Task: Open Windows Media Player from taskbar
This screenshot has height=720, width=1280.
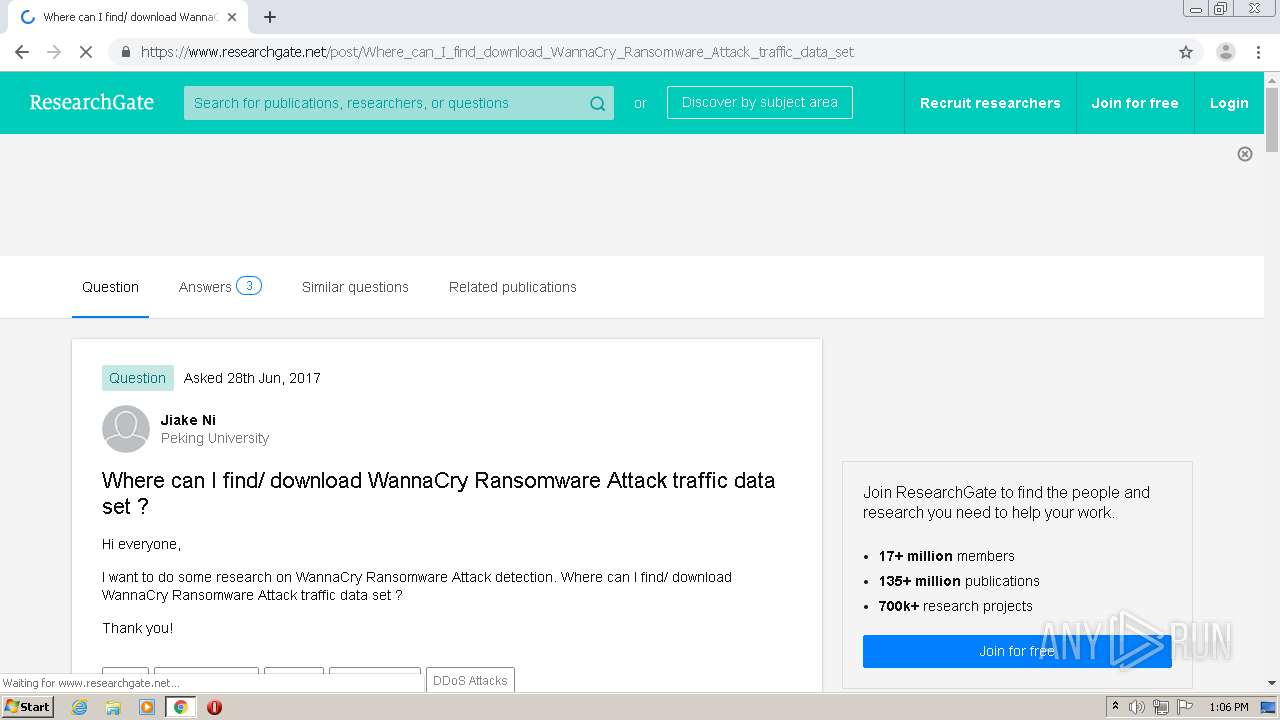Action: pos(147,707)
